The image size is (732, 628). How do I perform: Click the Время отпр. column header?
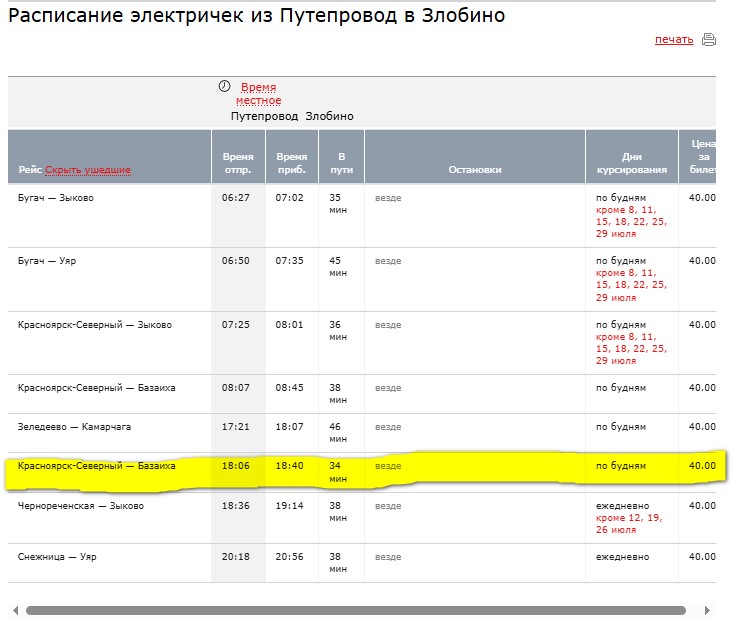click(x=238, y=163)
